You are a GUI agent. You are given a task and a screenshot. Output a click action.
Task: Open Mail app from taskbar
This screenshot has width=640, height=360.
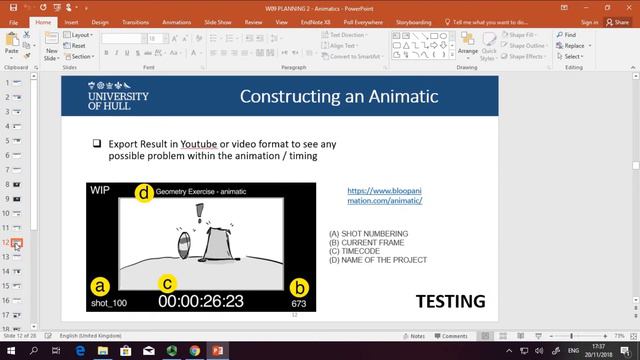pos(149,351)
